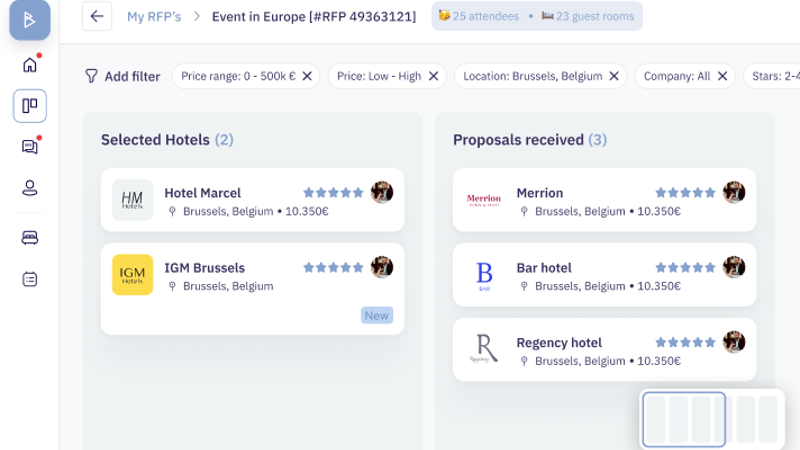Viewport: 800px width, 450px height.
Task: Open the Bar hotel proposal
Action: (604, 275)
